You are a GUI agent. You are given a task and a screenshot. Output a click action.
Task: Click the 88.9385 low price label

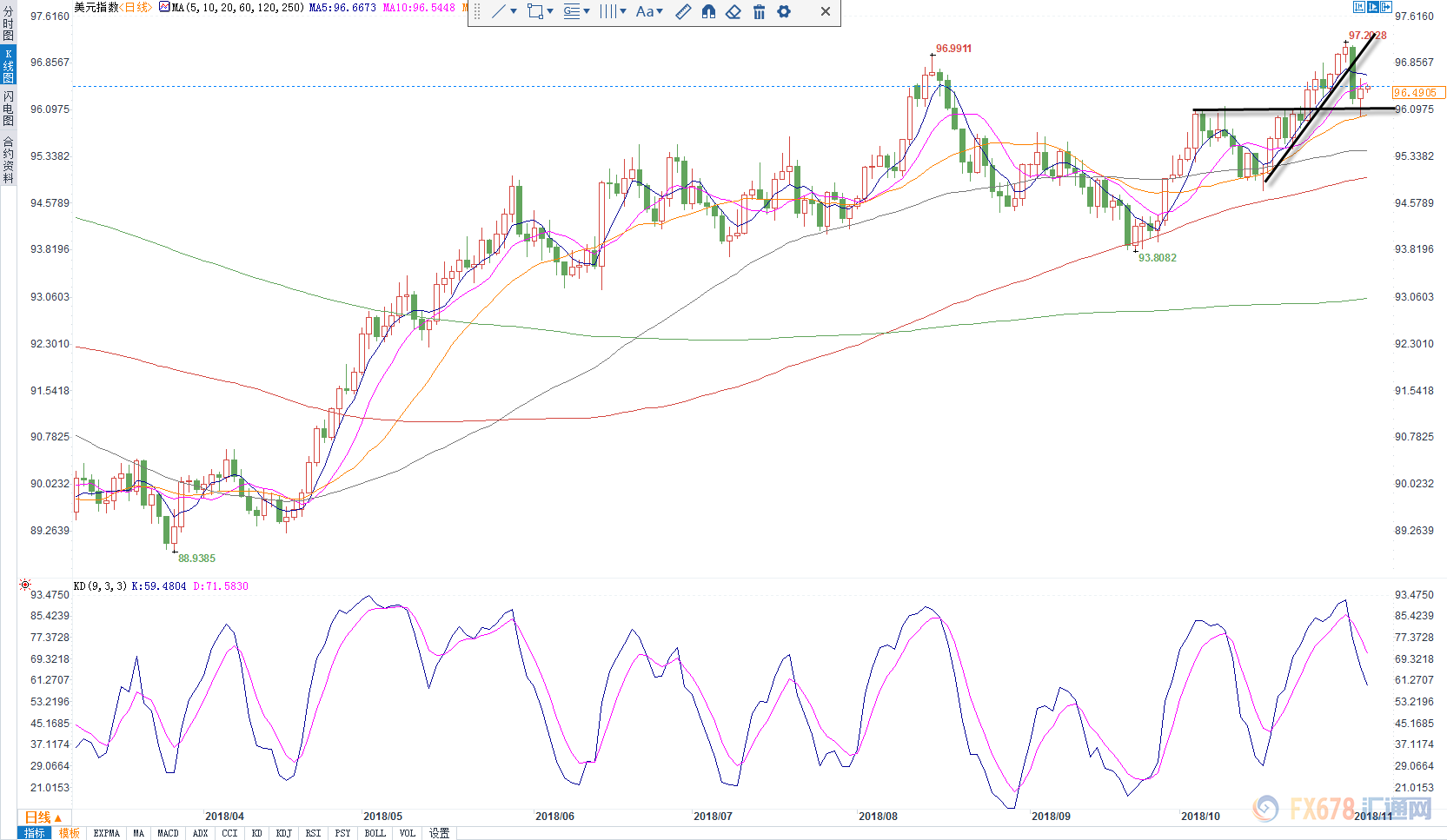click(197, 559)
